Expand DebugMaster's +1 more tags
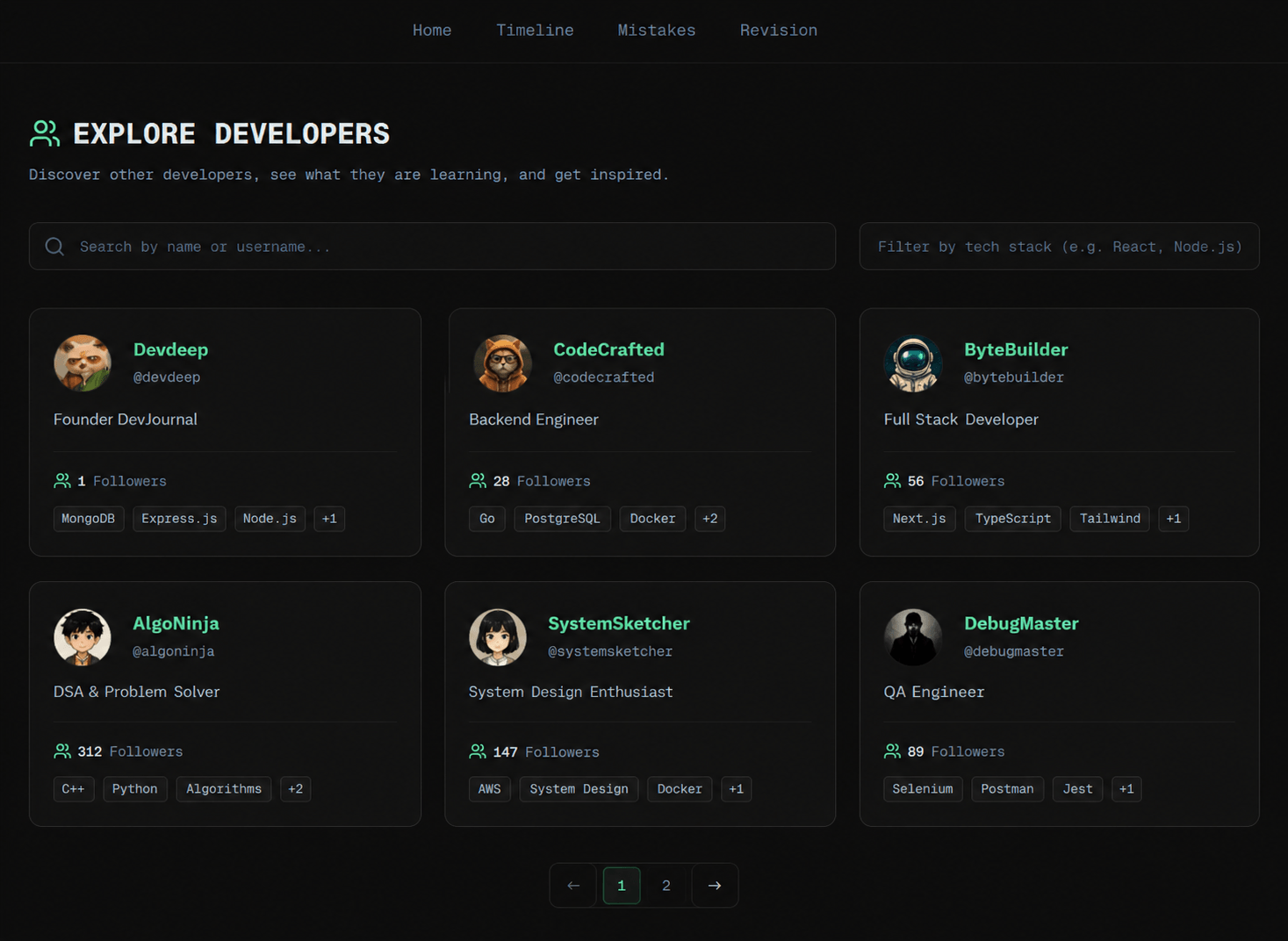This screenshot has height=941, width=1288. click(1126, 789)
